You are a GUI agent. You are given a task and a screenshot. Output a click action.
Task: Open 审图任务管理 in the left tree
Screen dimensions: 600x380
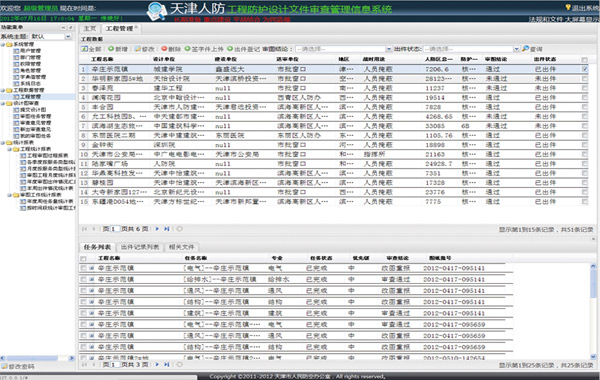tap(36, 116)
